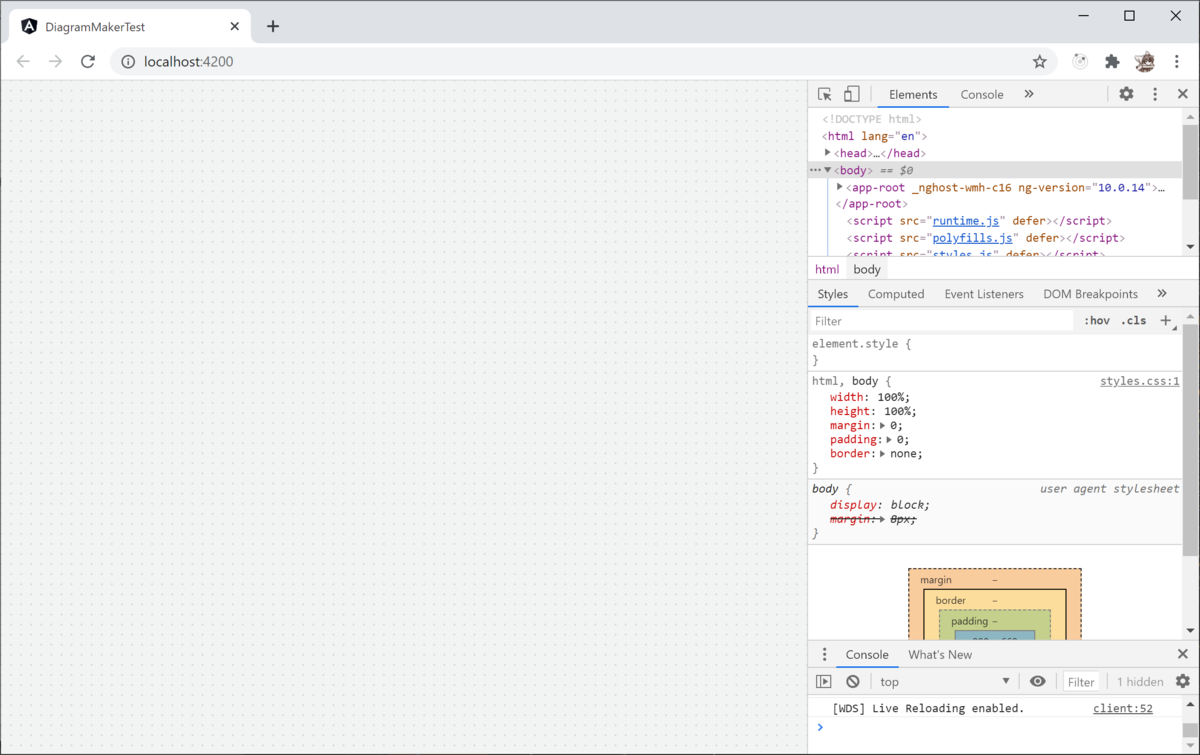Open the DevTools three-dot customize menu

[x=1155, y=94]
